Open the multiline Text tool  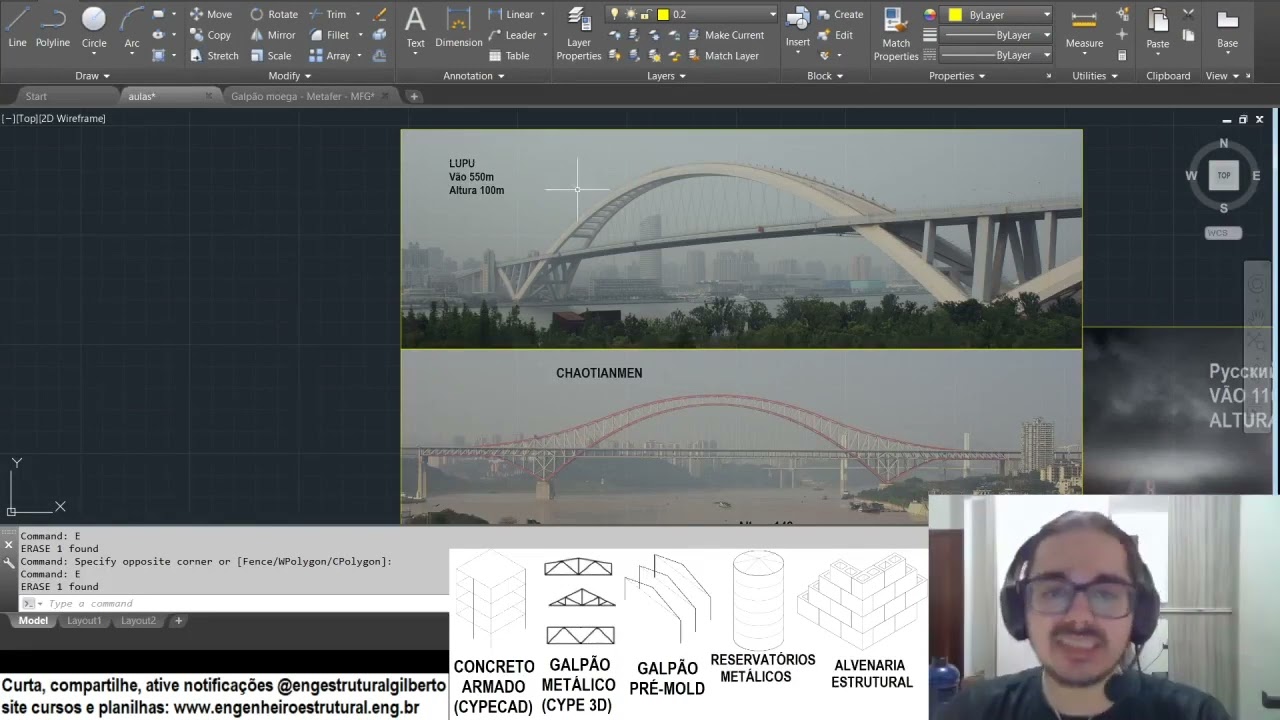pyautogui.click(x=415, y=27)
